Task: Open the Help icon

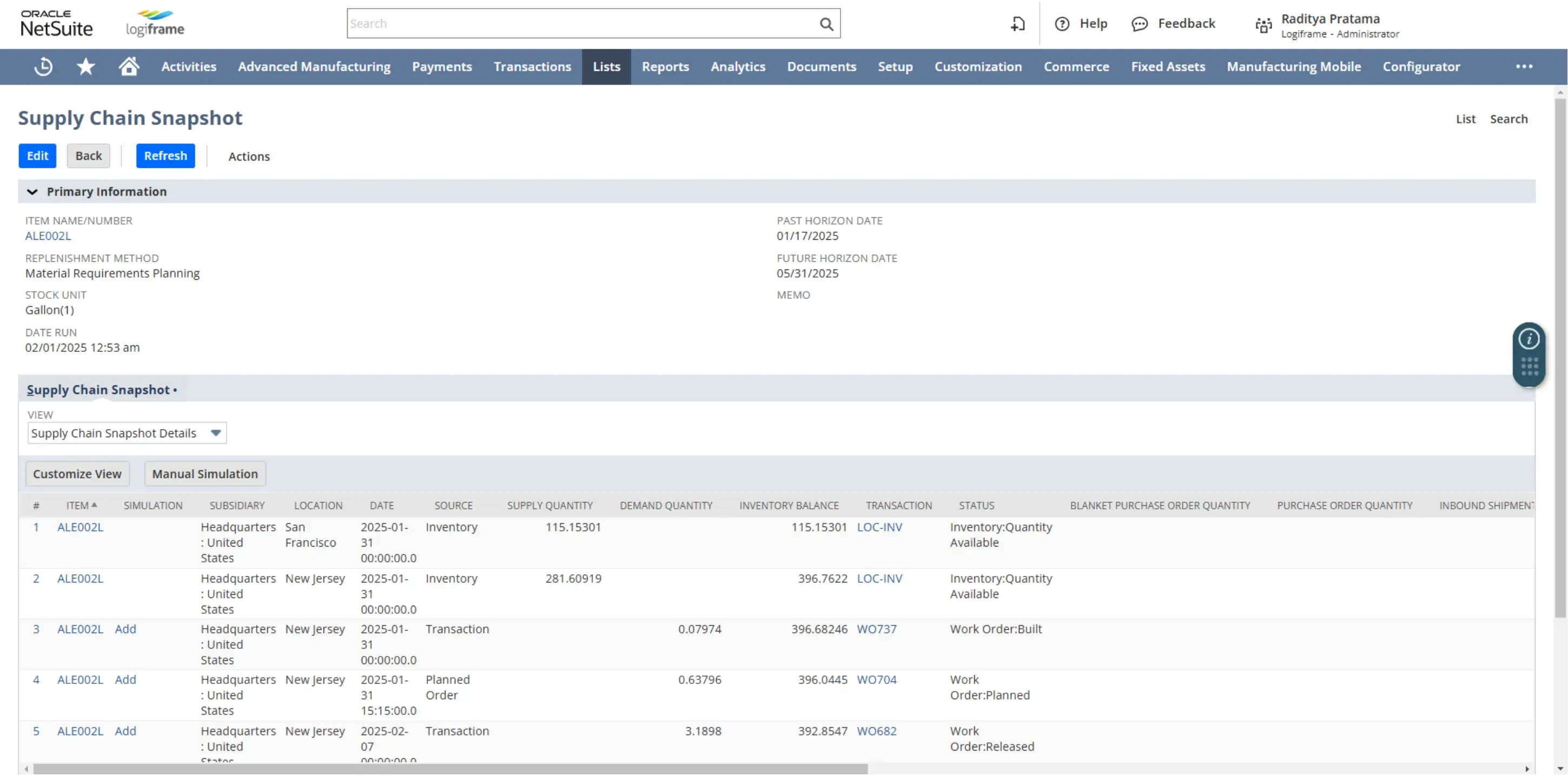Action: pos(1062,23)
